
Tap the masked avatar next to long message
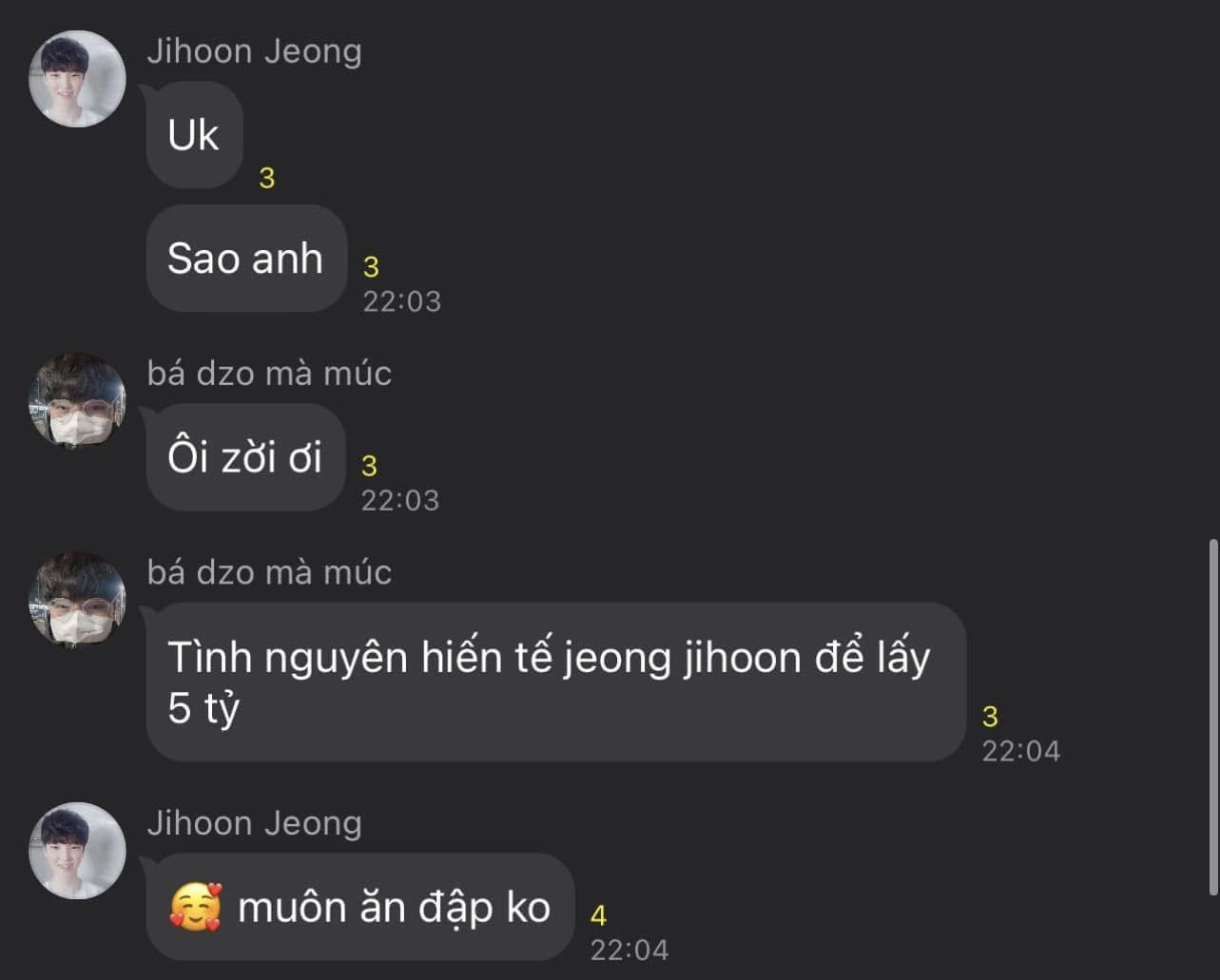[x=77, y=600]
